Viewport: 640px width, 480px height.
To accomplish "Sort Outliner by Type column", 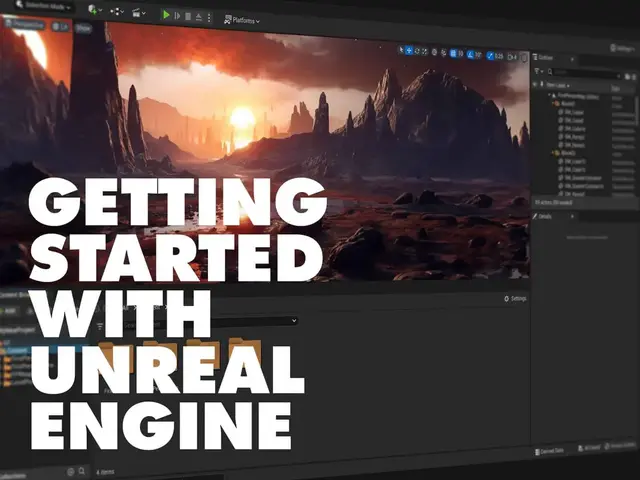I will coord(616,88).
